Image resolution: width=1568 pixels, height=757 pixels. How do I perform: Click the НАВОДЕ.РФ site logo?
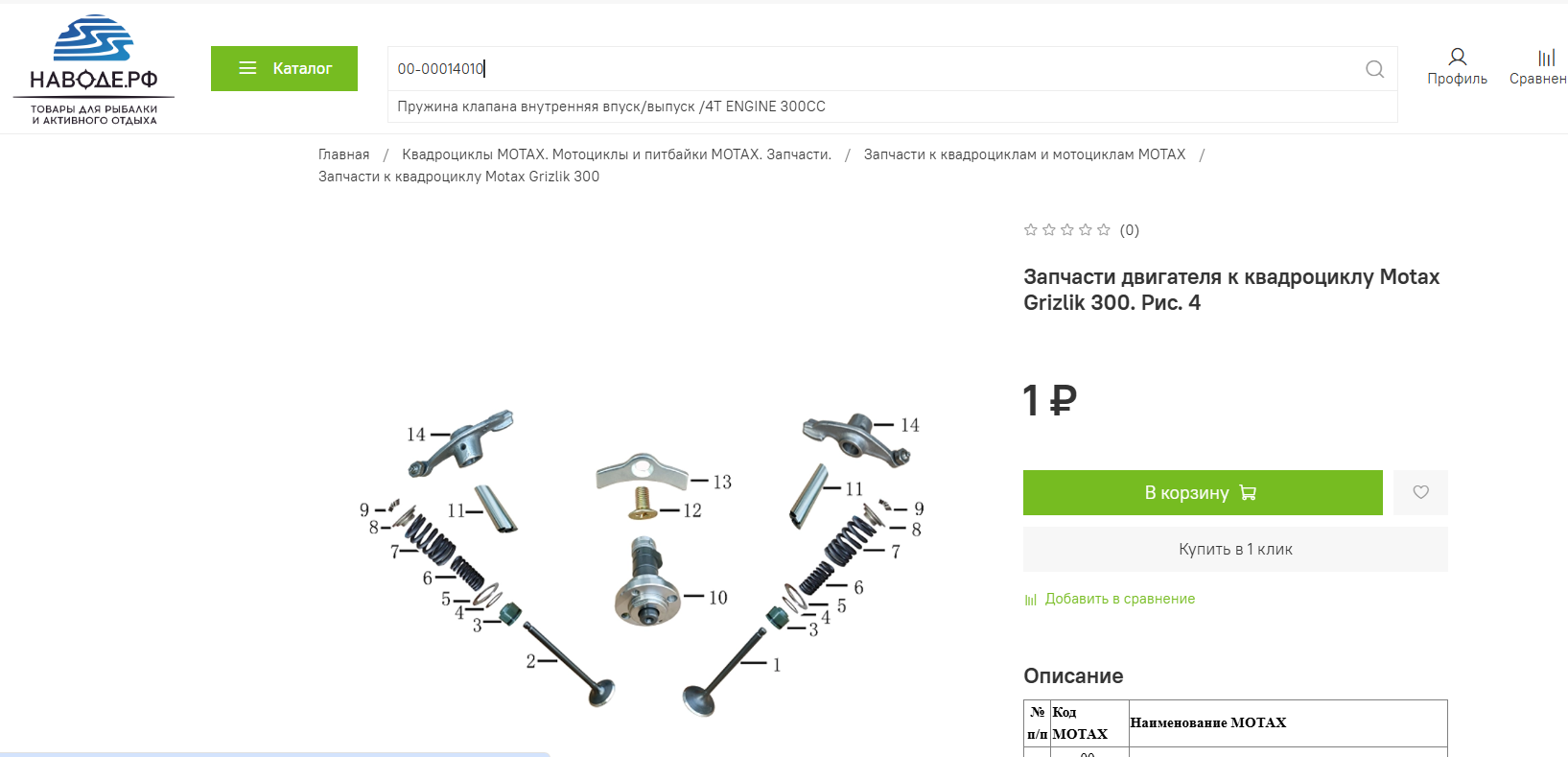click(94, 69)
